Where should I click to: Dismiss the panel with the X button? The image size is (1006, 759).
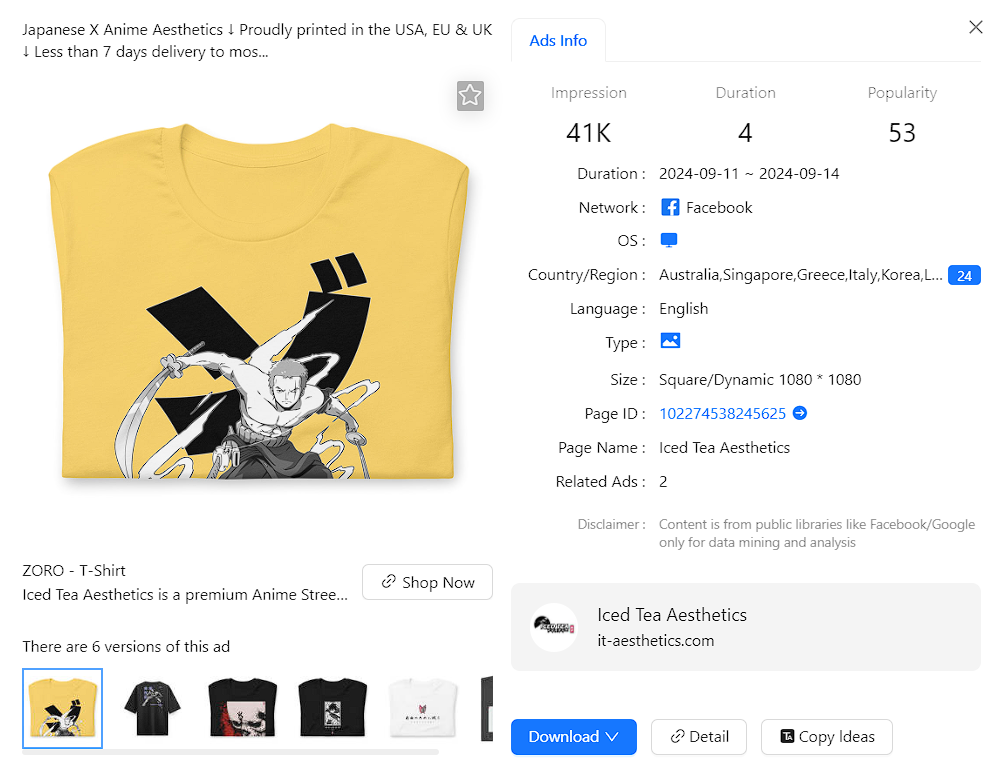(975, 27)
